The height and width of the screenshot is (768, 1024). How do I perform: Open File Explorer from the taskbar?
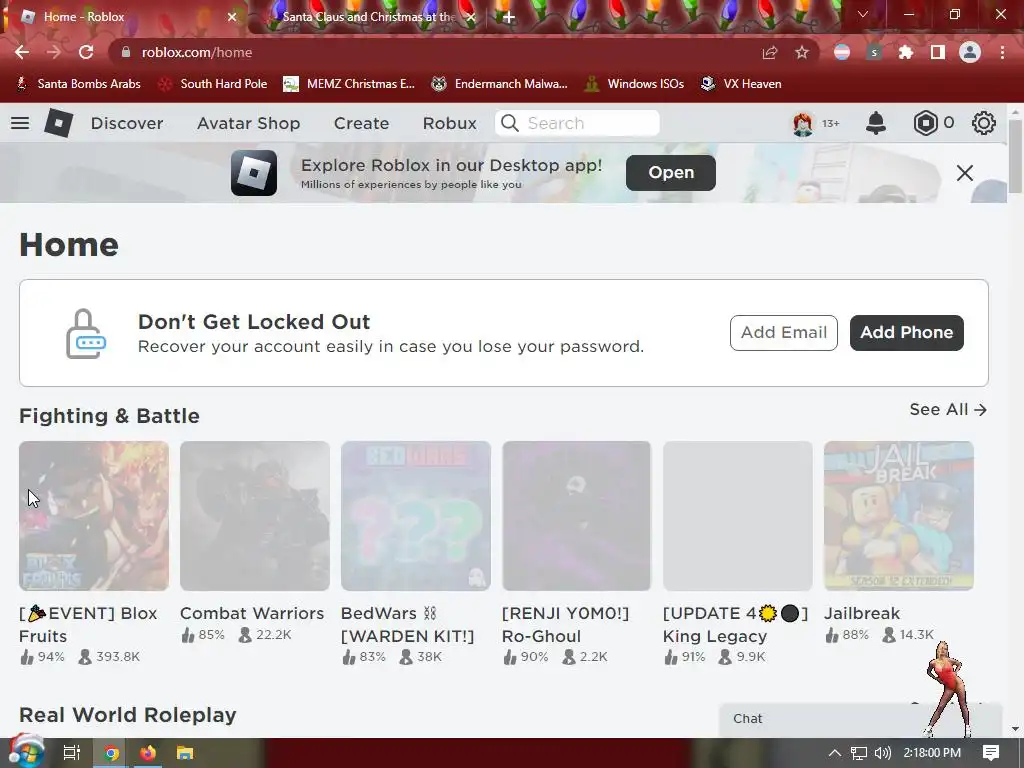coord(185,753)
